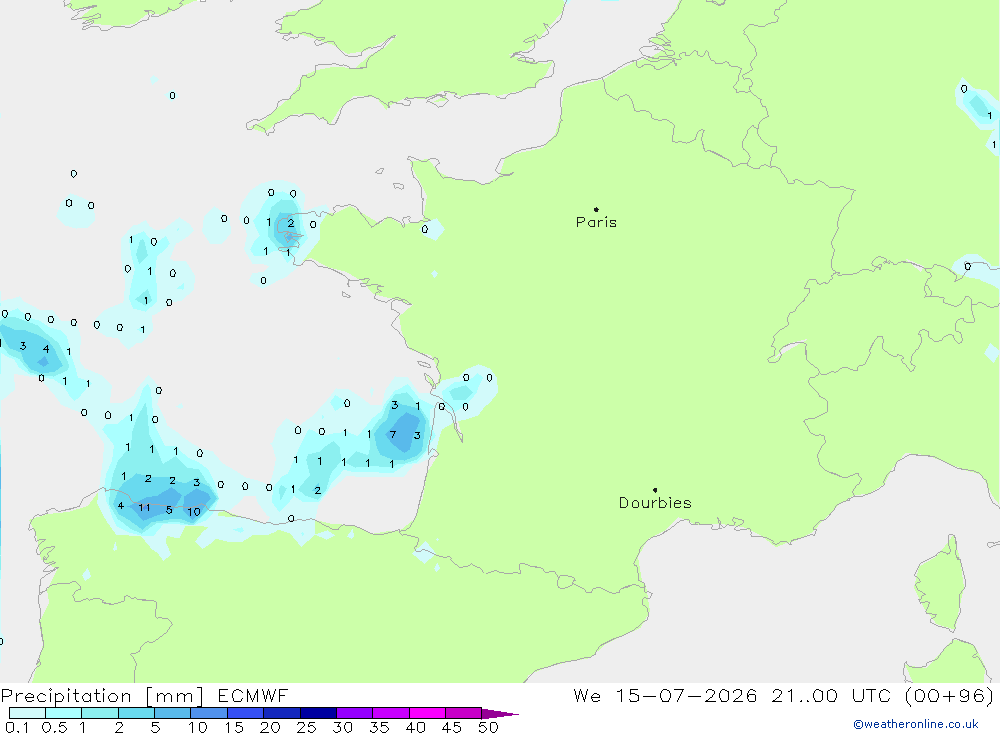
Task: Click the forecast offset "(00+96)"
Action: tap(949, 695)
